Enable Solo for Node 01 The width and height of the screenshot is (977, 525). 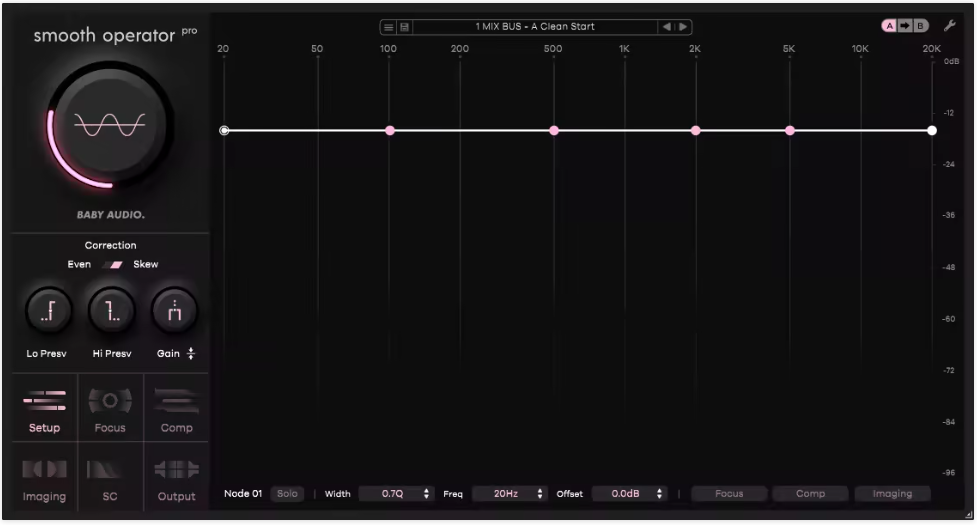tap(287, 493)
